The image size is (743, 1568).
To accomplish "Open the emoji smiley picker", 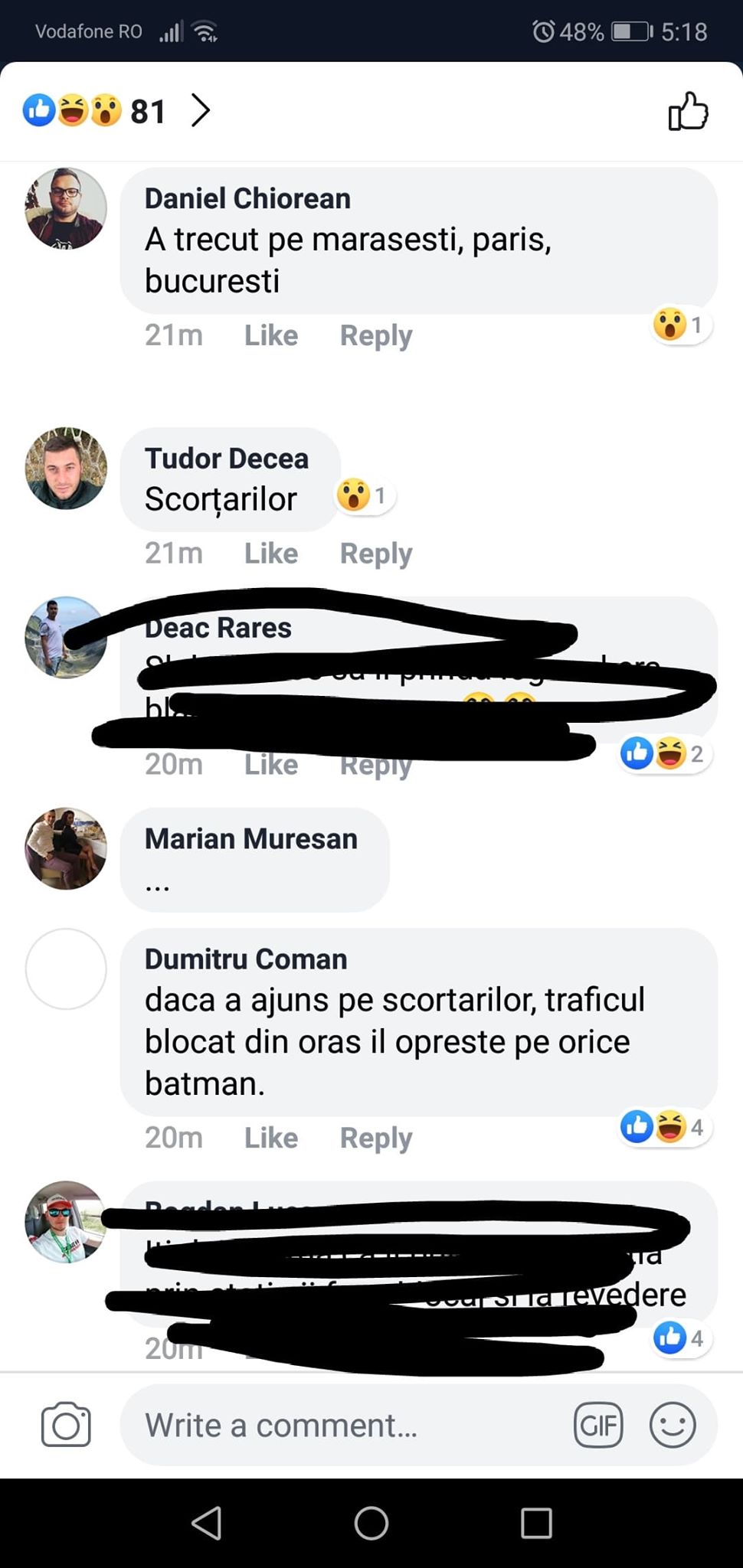I will click(673, 1426).
